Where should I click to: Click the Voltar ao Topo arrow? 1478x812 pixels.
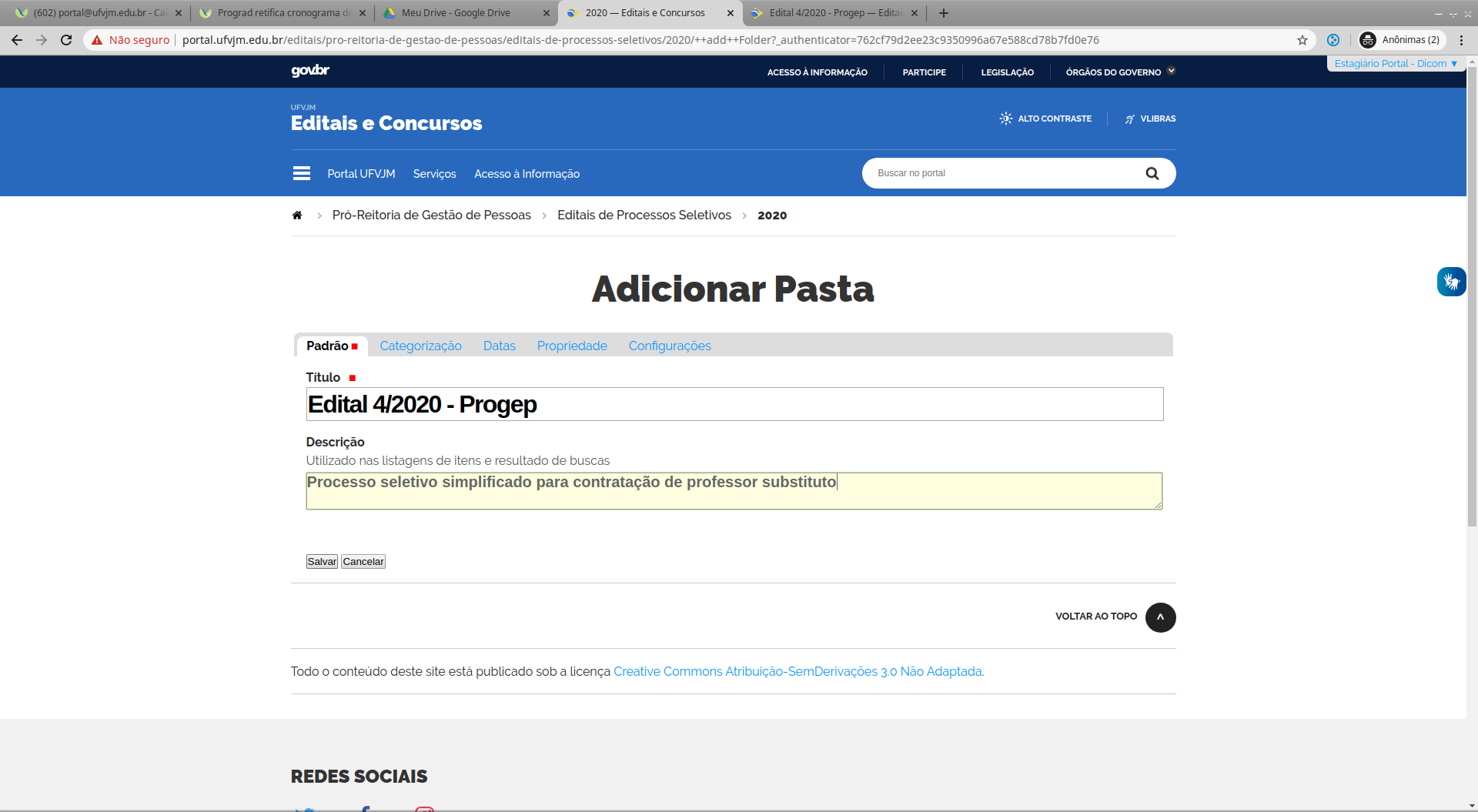[x=1160, y=617]
